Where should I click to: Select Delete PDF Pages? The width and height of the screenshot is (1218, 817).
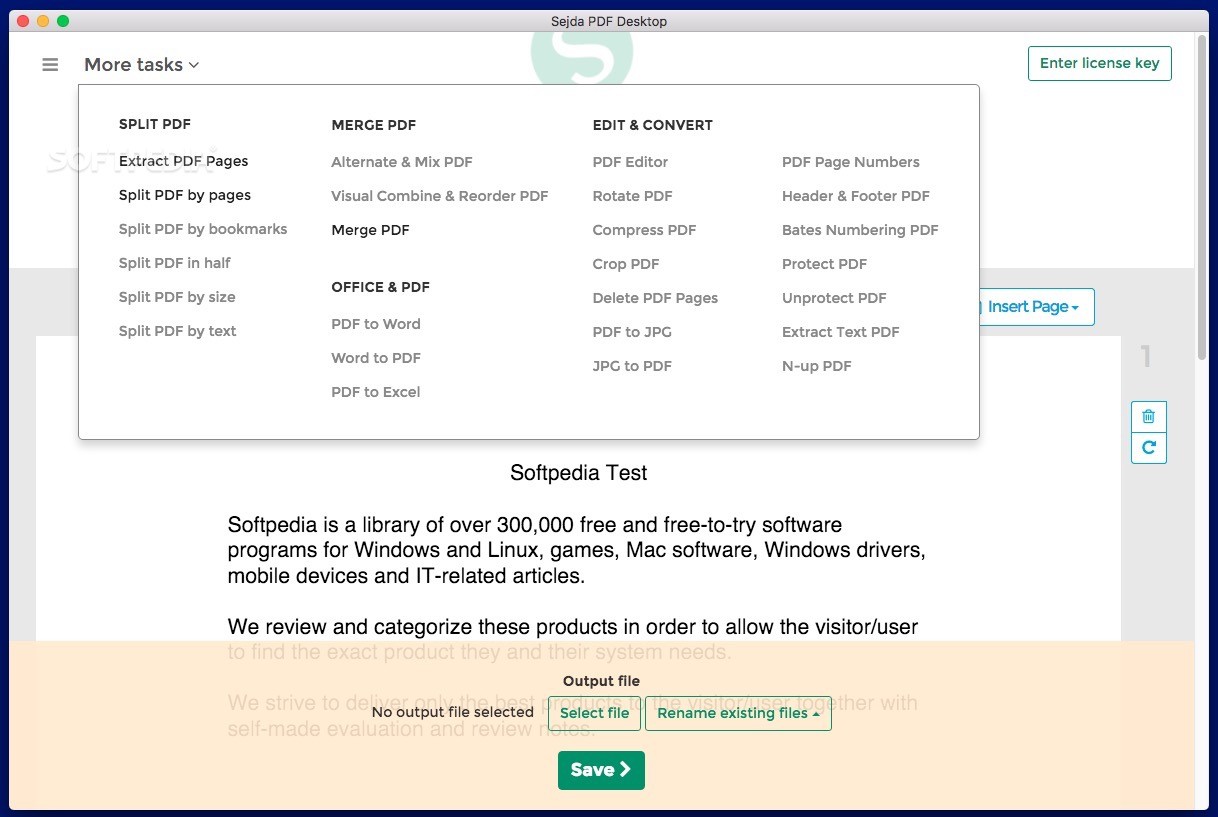[x=655, y=298]
